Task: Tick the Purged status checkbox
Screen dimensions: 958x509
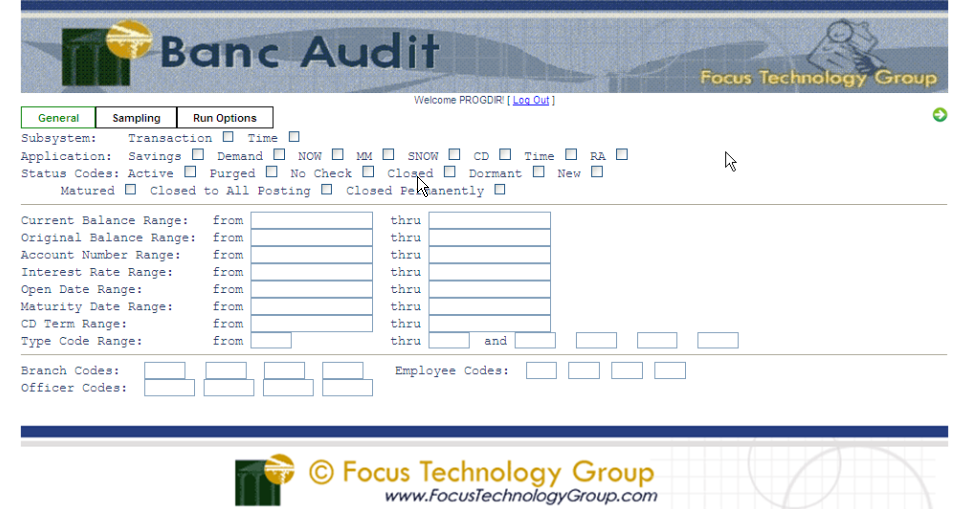Action: (x=272, y=172)
